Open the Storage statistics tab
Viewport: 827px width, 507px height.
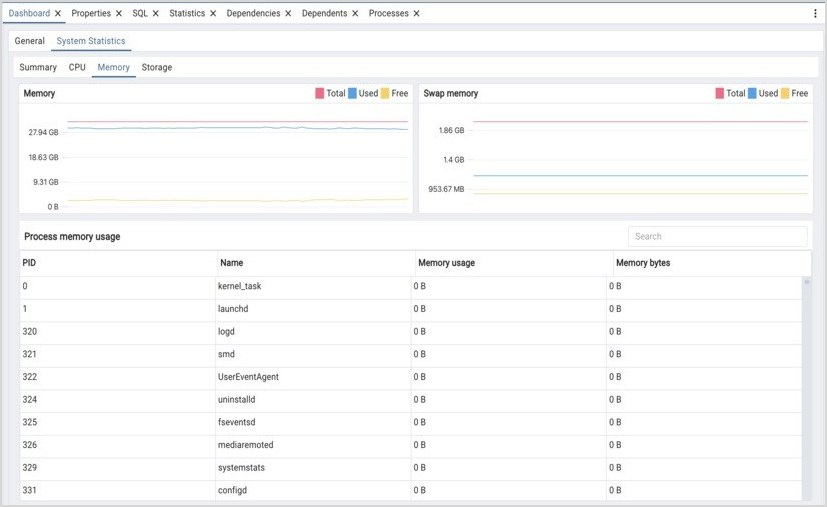[x=157, y=67]
